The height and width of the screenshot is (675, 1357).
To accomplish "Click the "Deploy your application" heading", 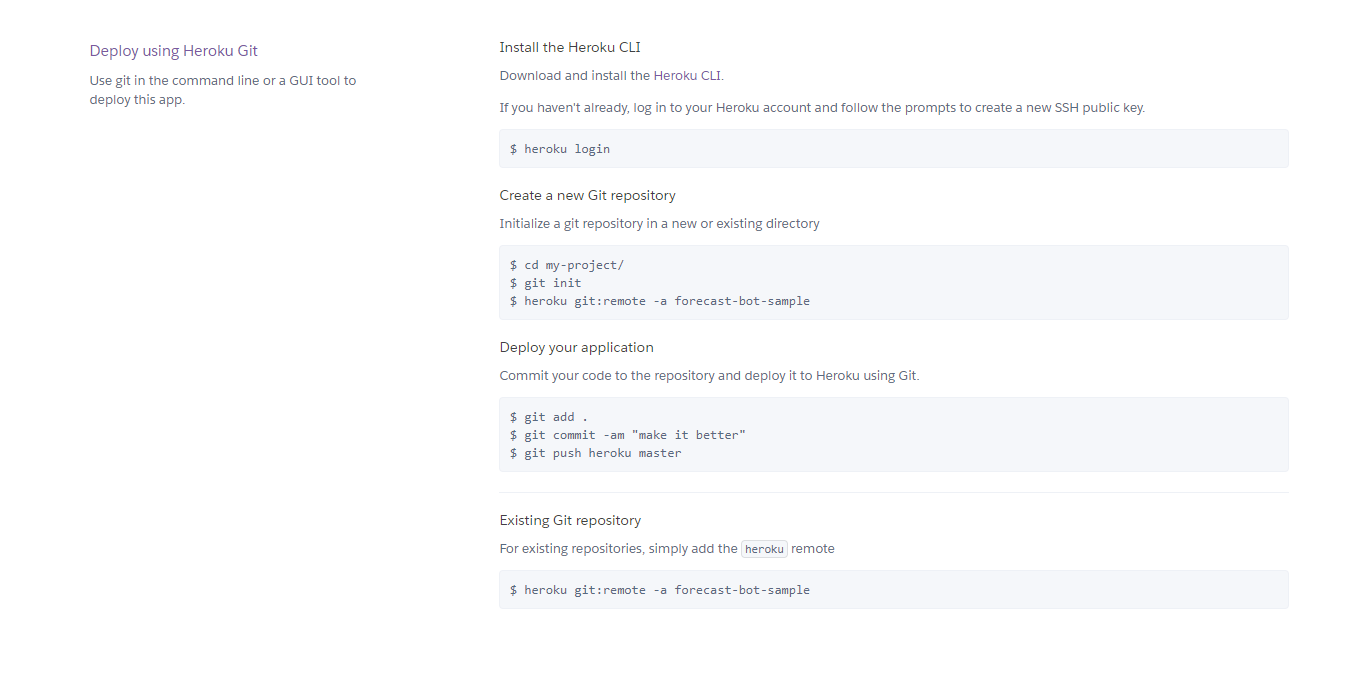I will coord(576,347).
